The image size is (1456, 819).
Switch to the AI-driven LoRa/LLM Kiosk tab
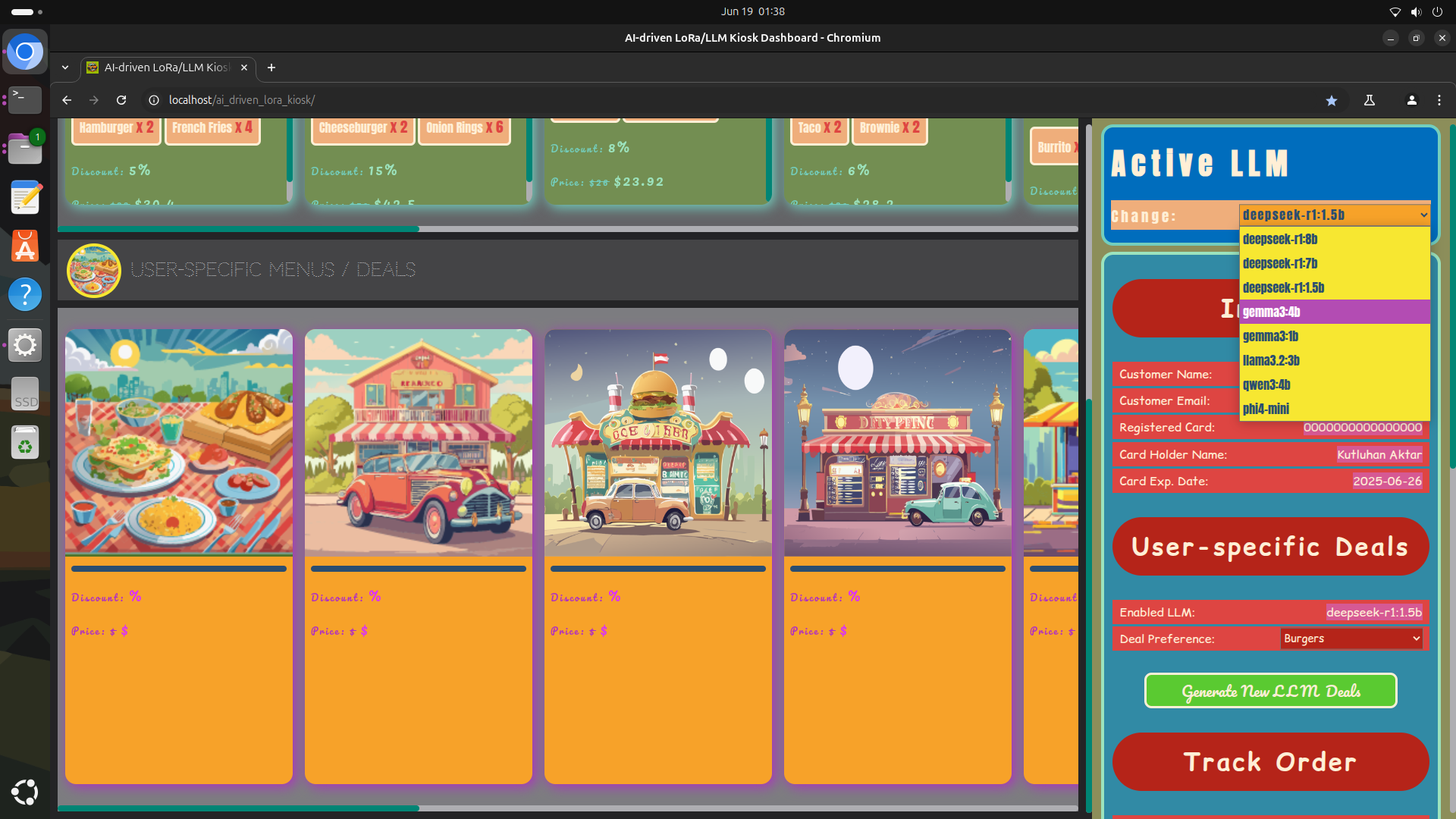point(167,67)
